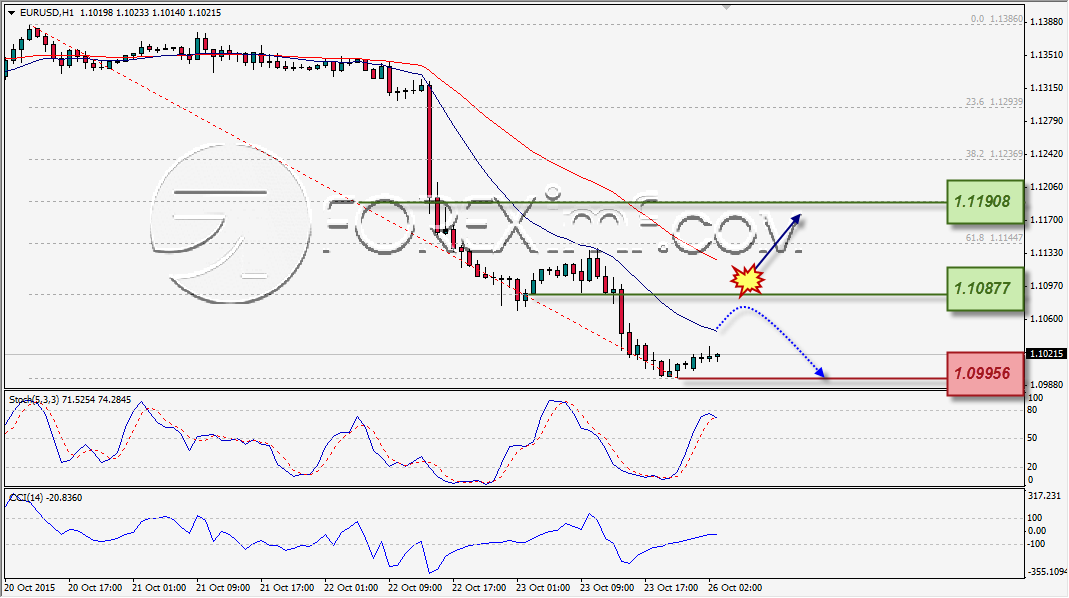This screenshot has width=1069, height=598.
Task: Click price scale value 1.13880
Action: tap(1047, 22)
